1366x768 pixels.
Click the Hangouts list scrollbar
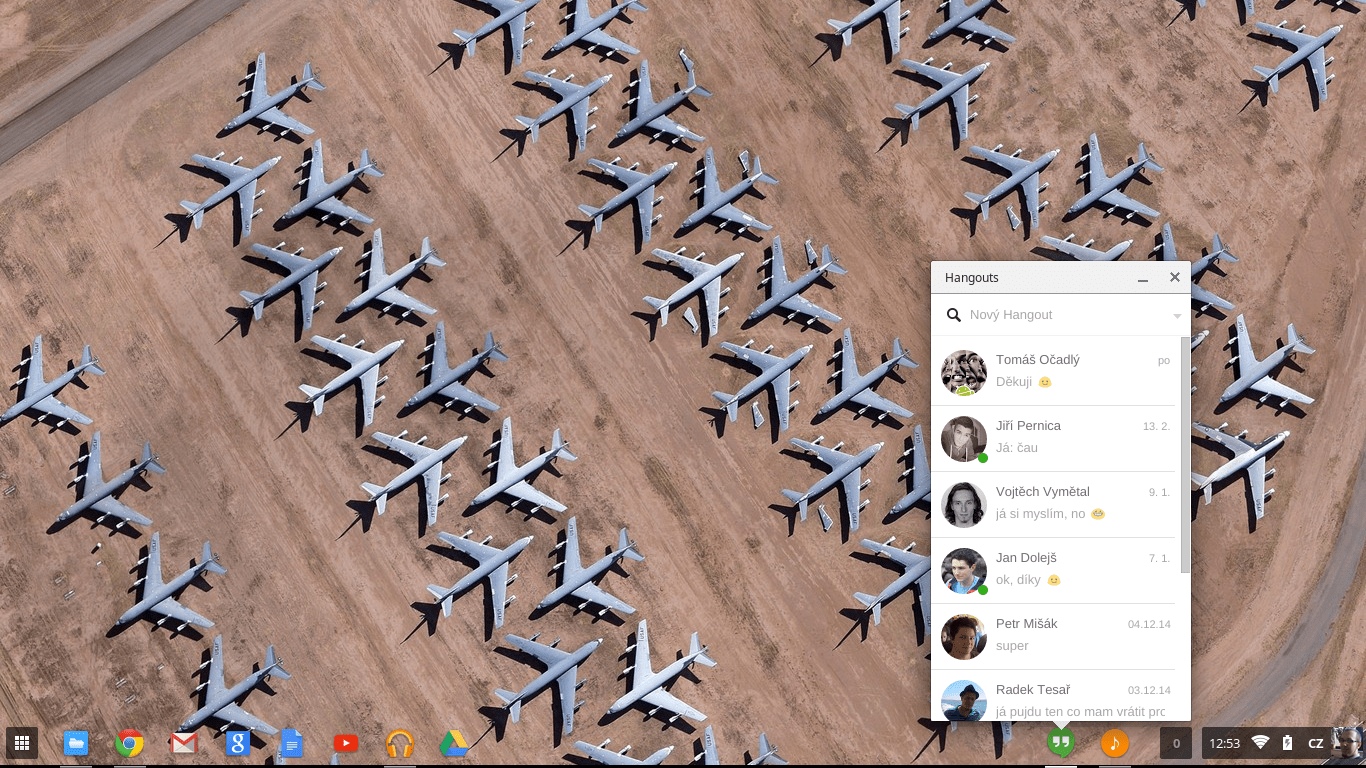[x=1186, y=455]
